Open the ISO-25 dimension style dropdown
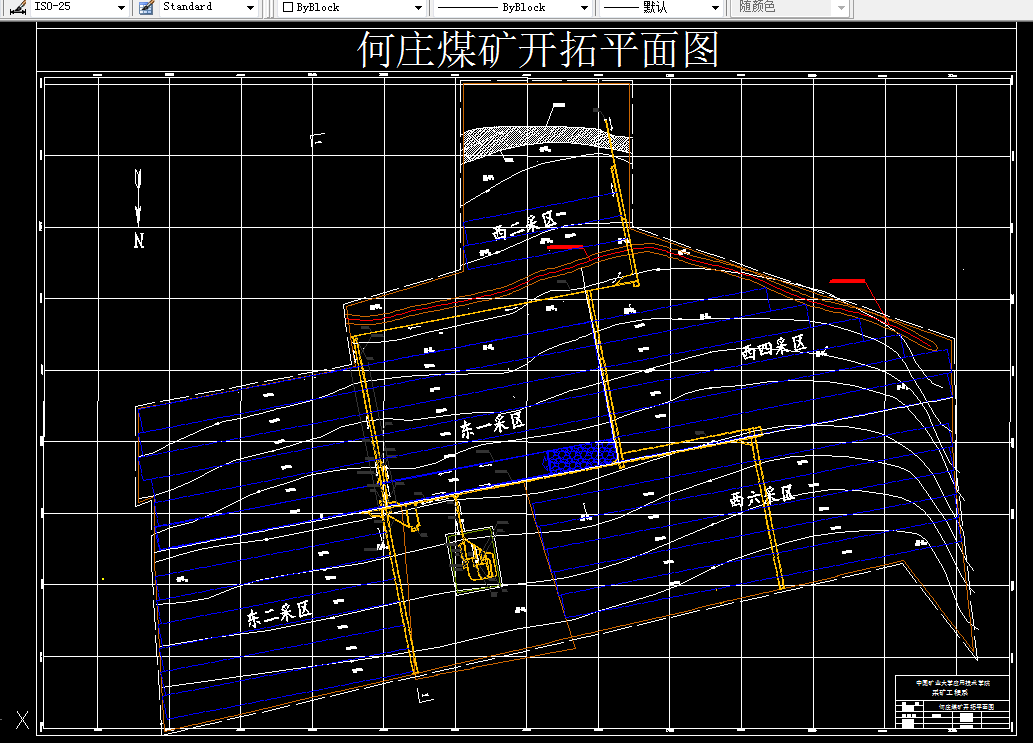 [x=121, y=7]
